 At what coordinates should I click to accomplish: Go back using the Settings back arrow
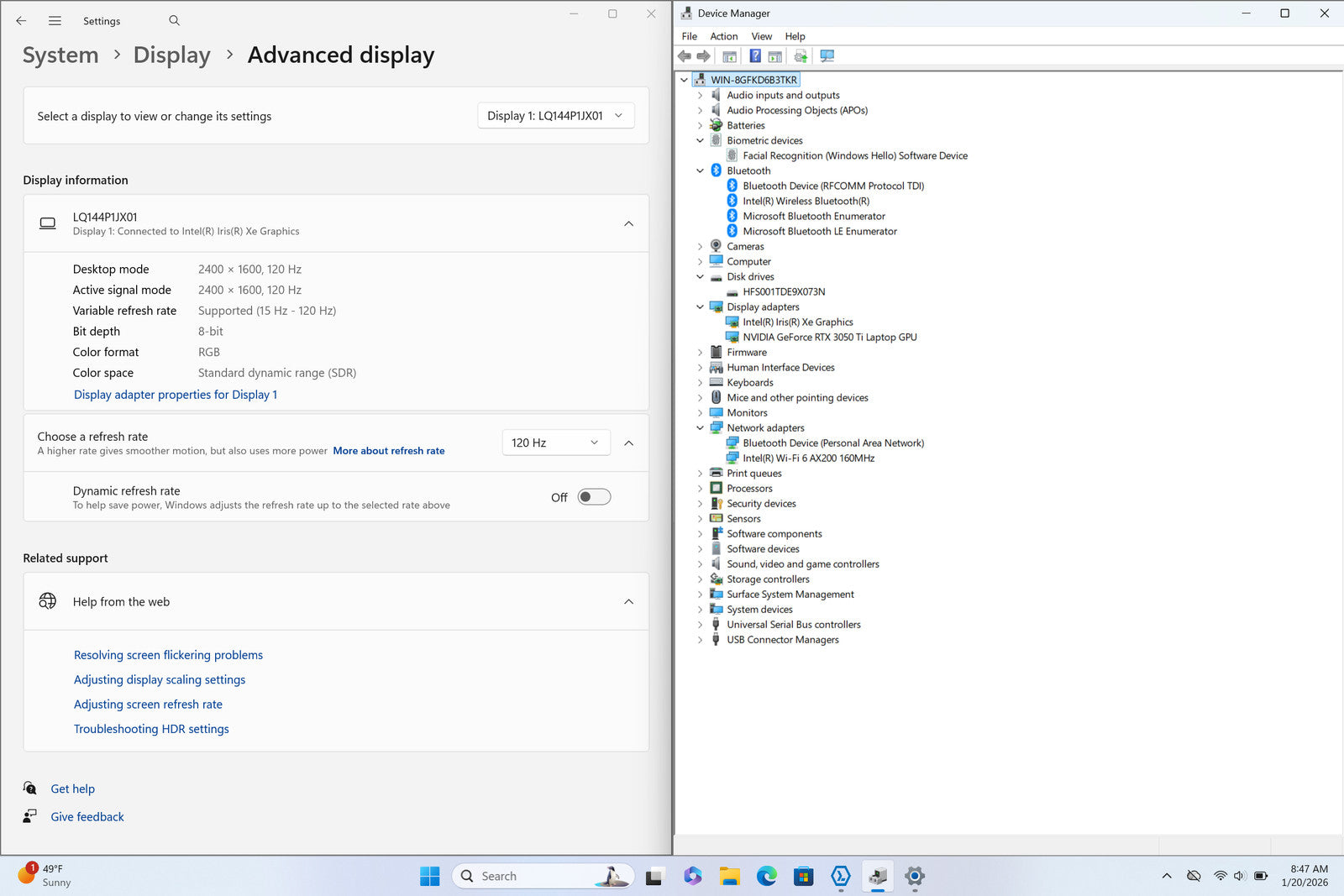21,20
